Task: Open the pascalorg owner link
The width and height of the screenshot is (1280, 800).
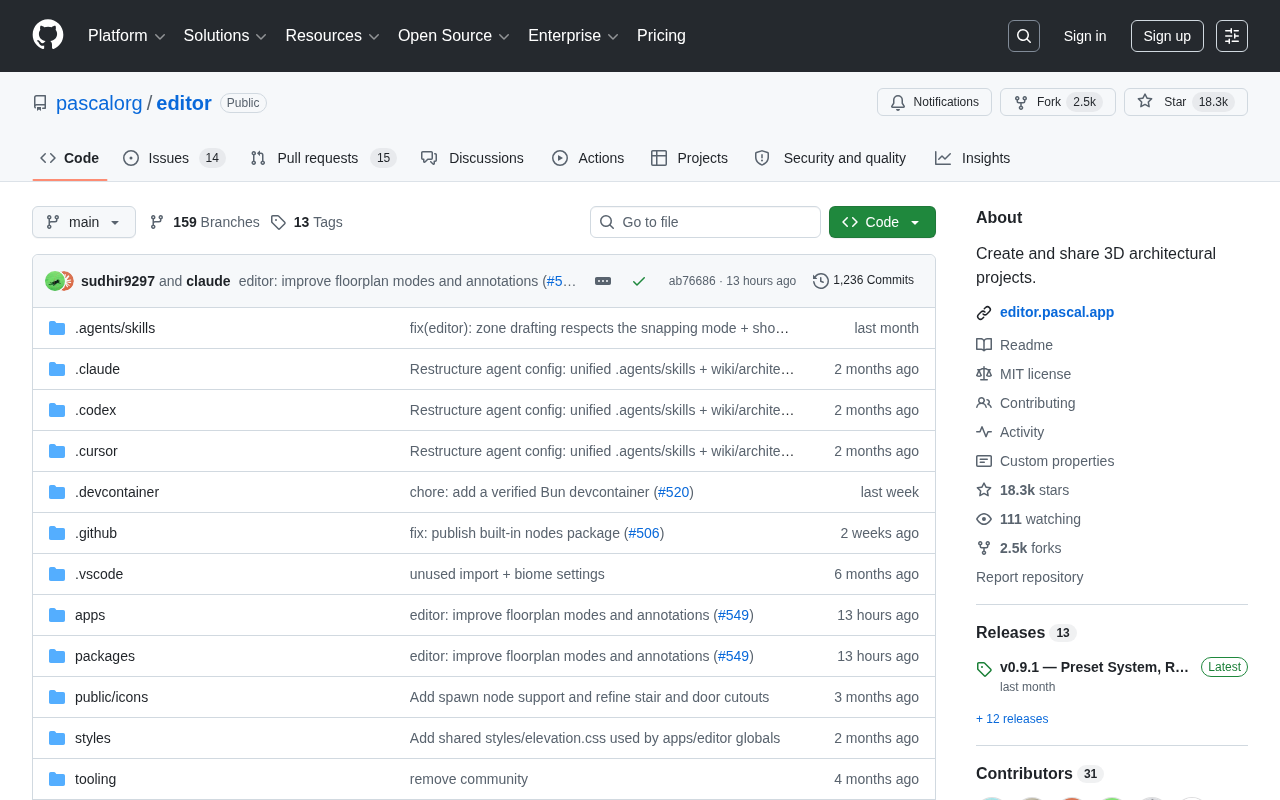Action: [x=99, y=103]
